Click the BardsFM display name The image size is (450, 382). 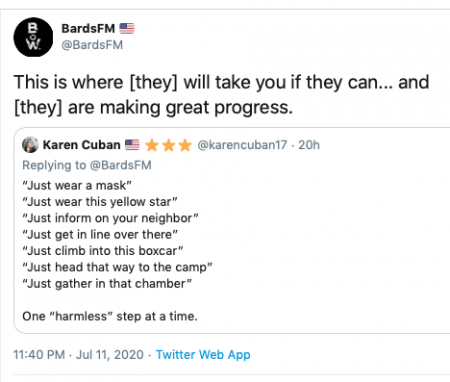click(x=88, y=29)
